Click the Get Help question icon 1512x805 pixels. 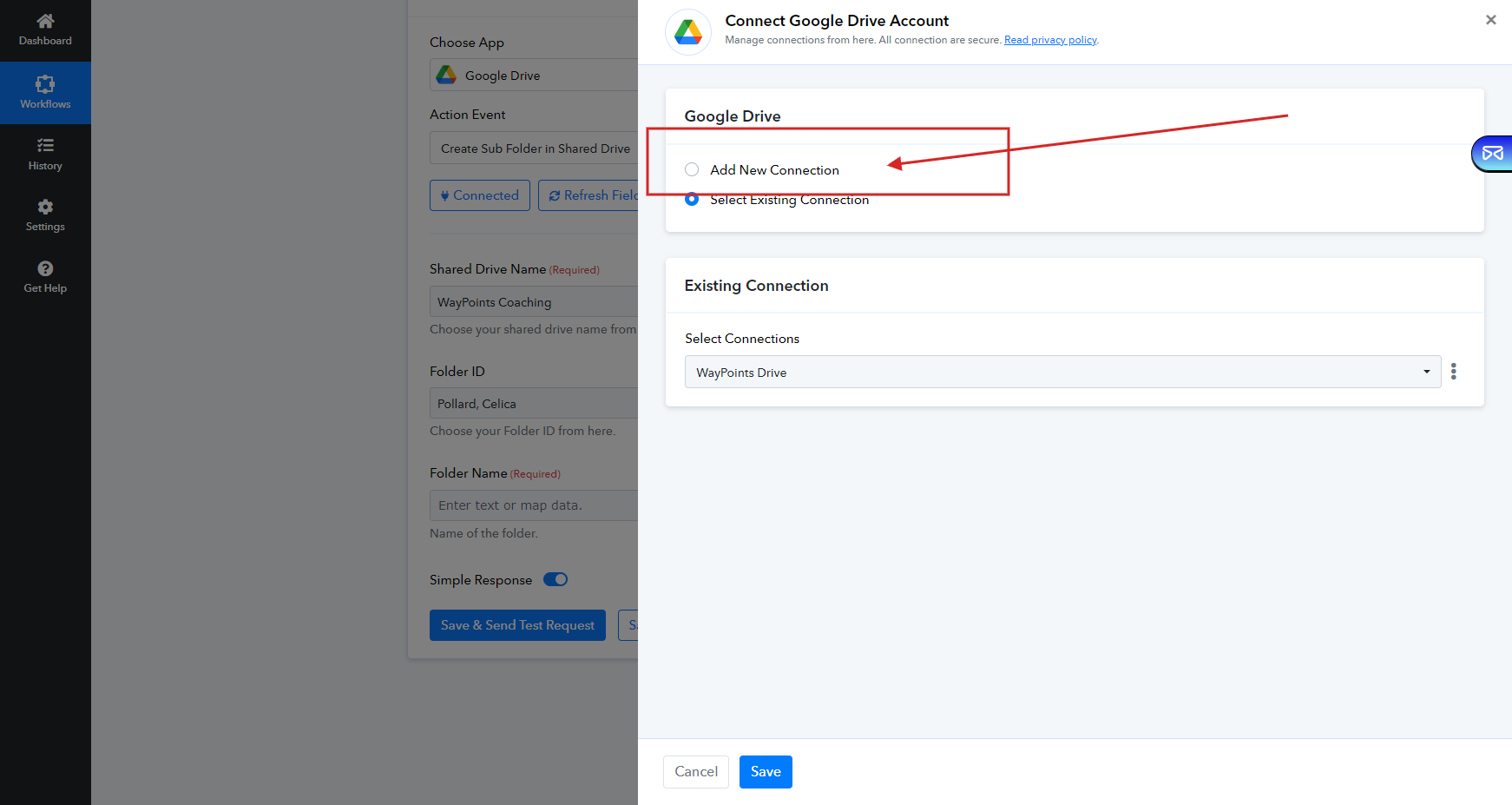(x=45, y=268)
